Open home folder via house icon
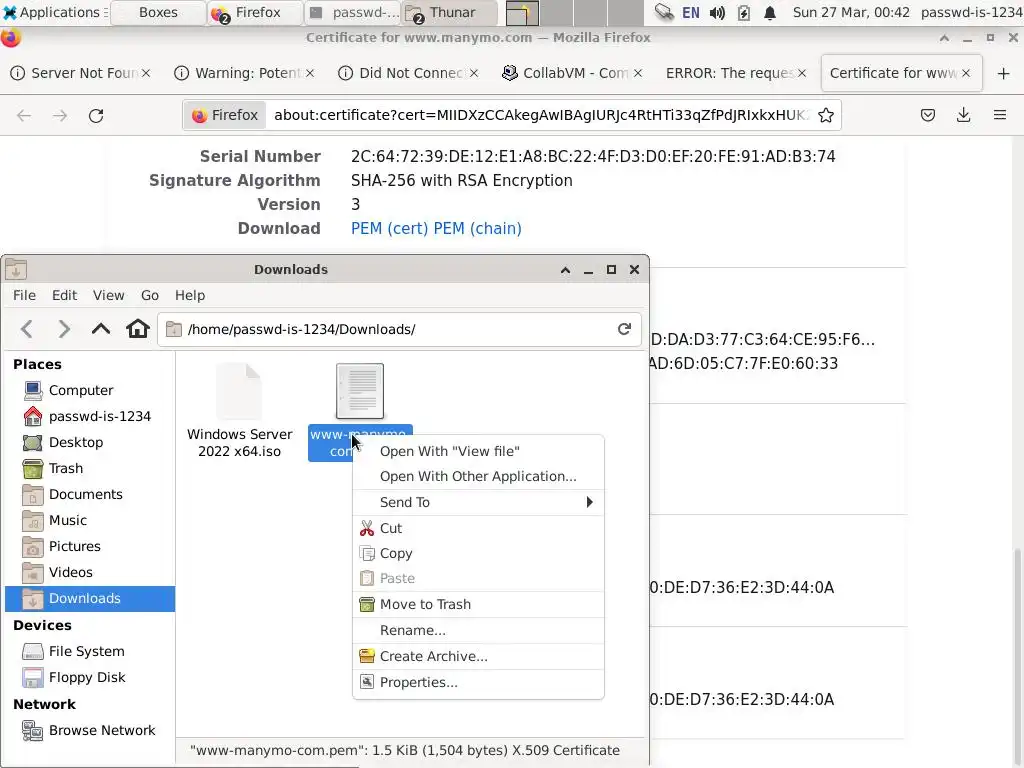The image size is (1024, 768). [x=138, y=328]
